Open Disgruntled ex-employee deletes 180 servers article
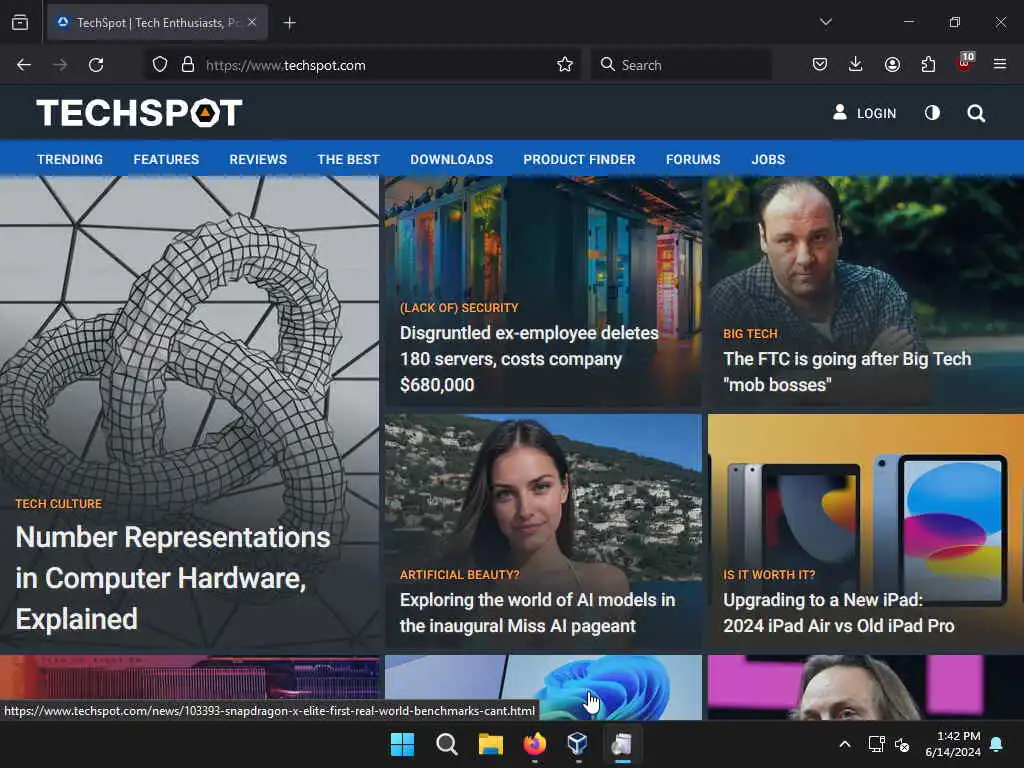Screen dimensions: 1024x768 pyautogui.click(x=529, y=359)
